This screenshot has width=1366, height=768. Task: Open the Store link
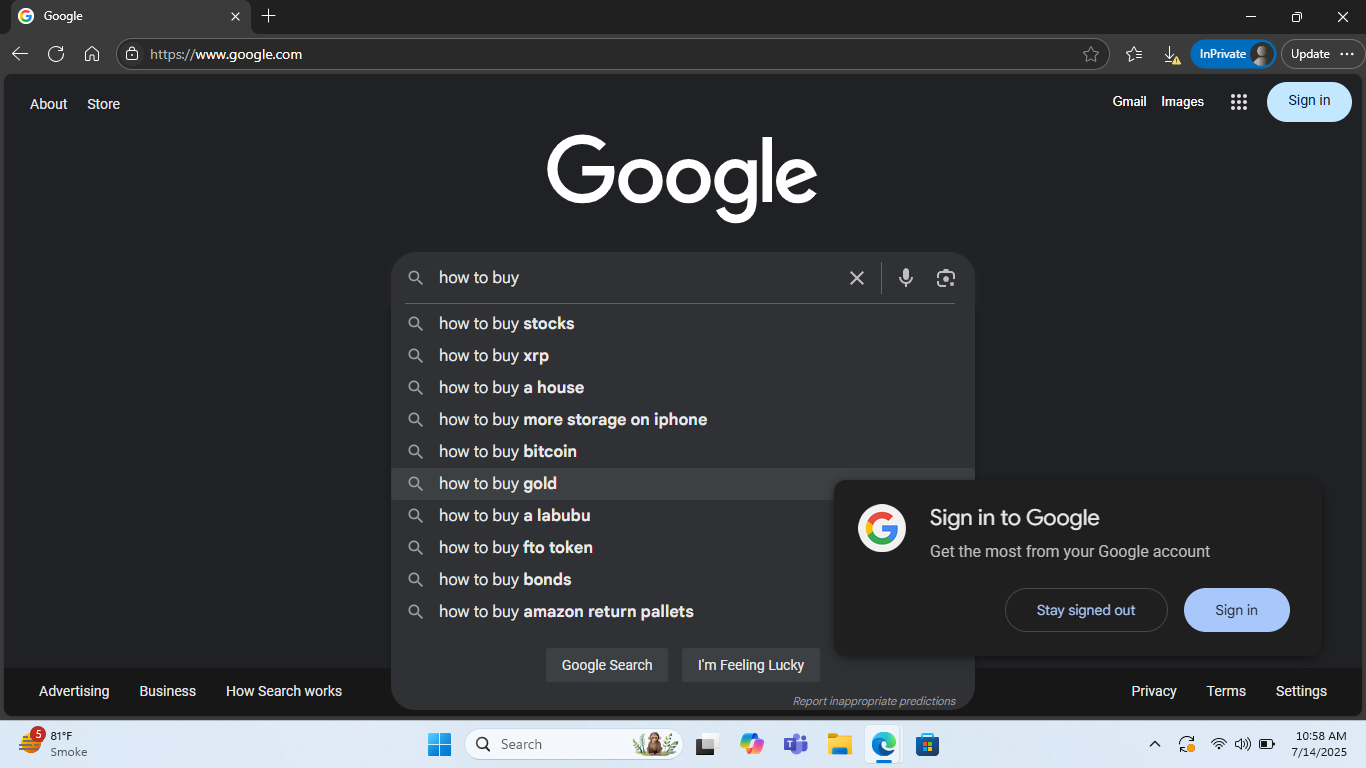pos(103,104)
